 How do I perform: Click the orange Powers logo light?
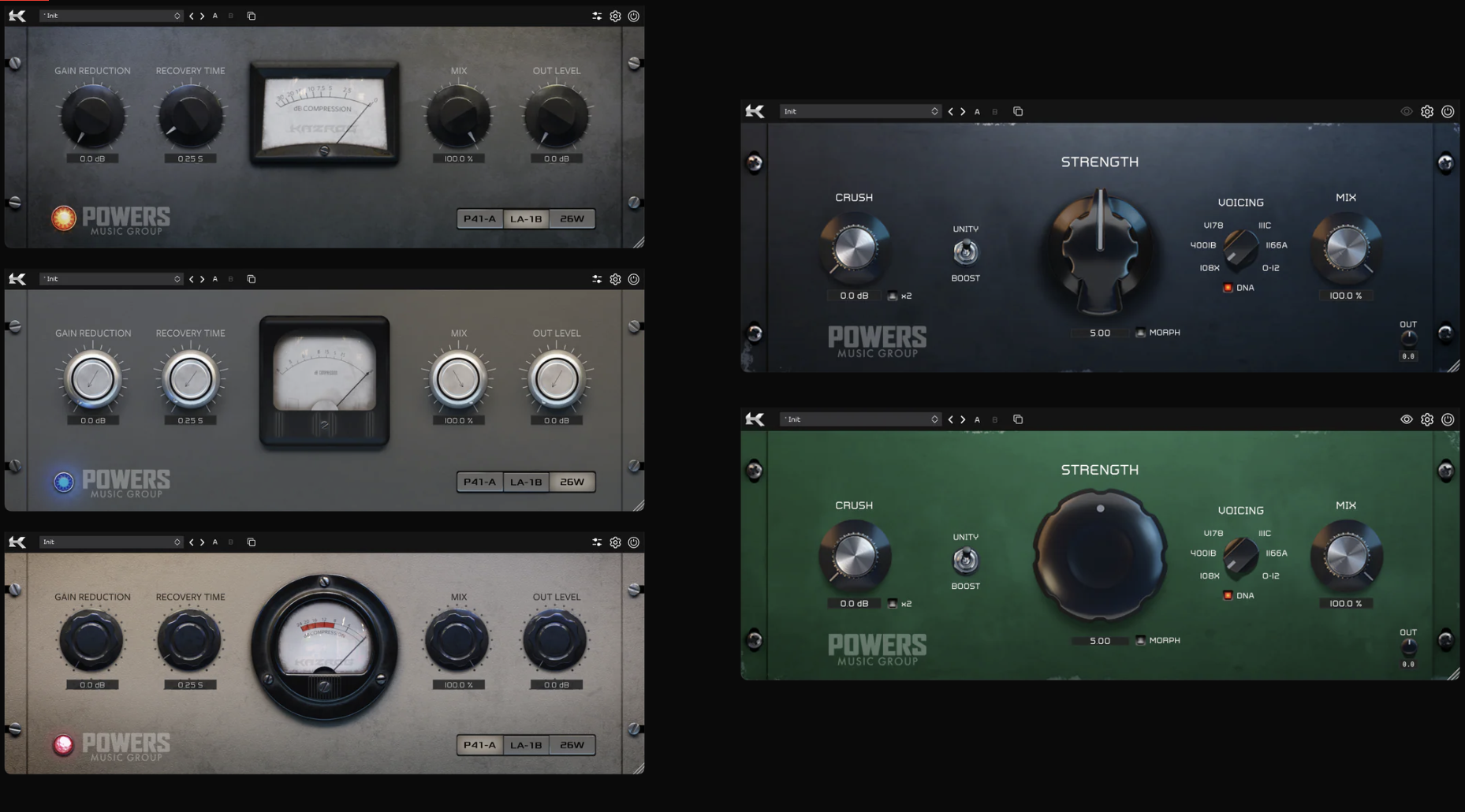[64, 218]
